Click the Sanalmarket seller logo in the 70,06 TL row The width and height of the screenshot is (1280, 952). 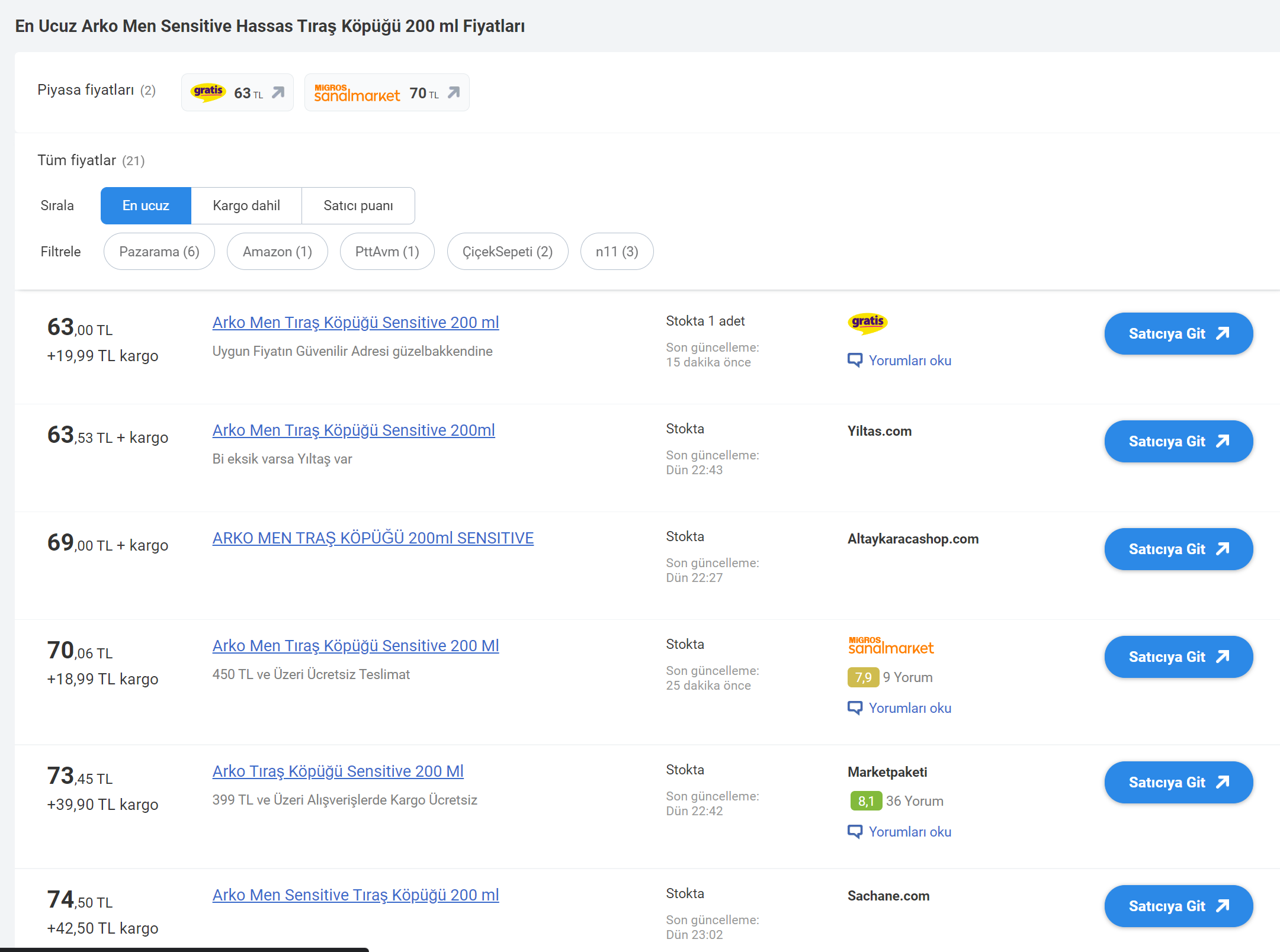(x=891, y=645)
